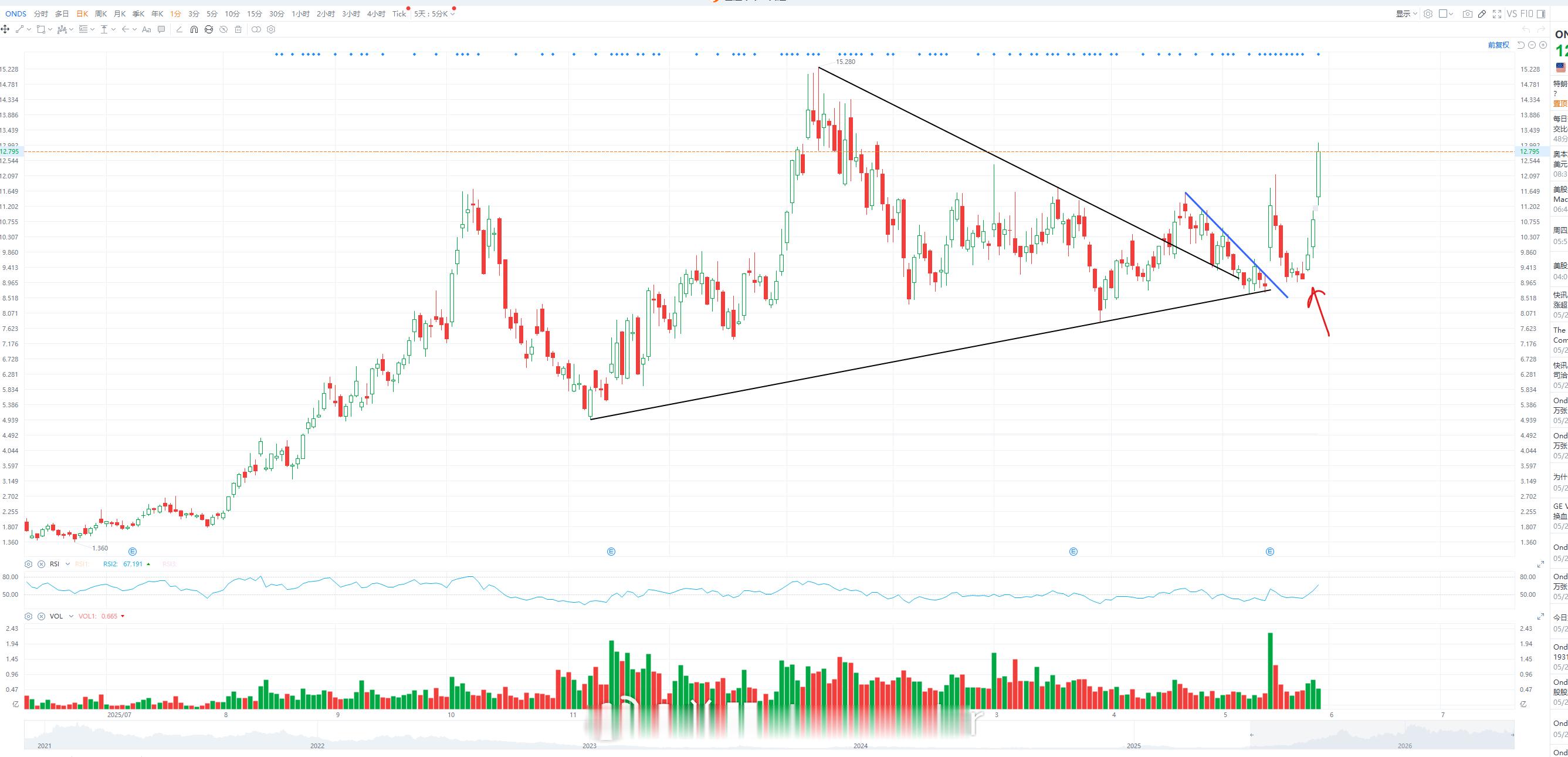The height and width of the screenshot is (757, 1568).
Task: Expand rectangle tool options arrow
Action: (x=50, y=29)
